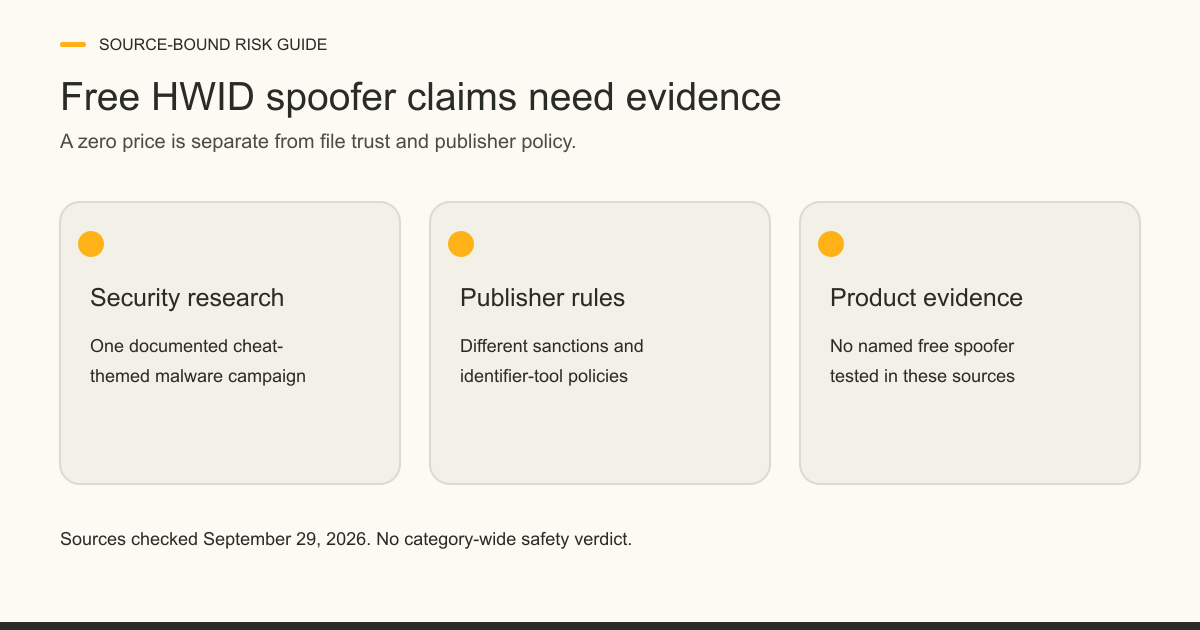The height and width of the screenshot is (630, 1200).
Task: Click the orange dot on Security research card
Action: 91,244
